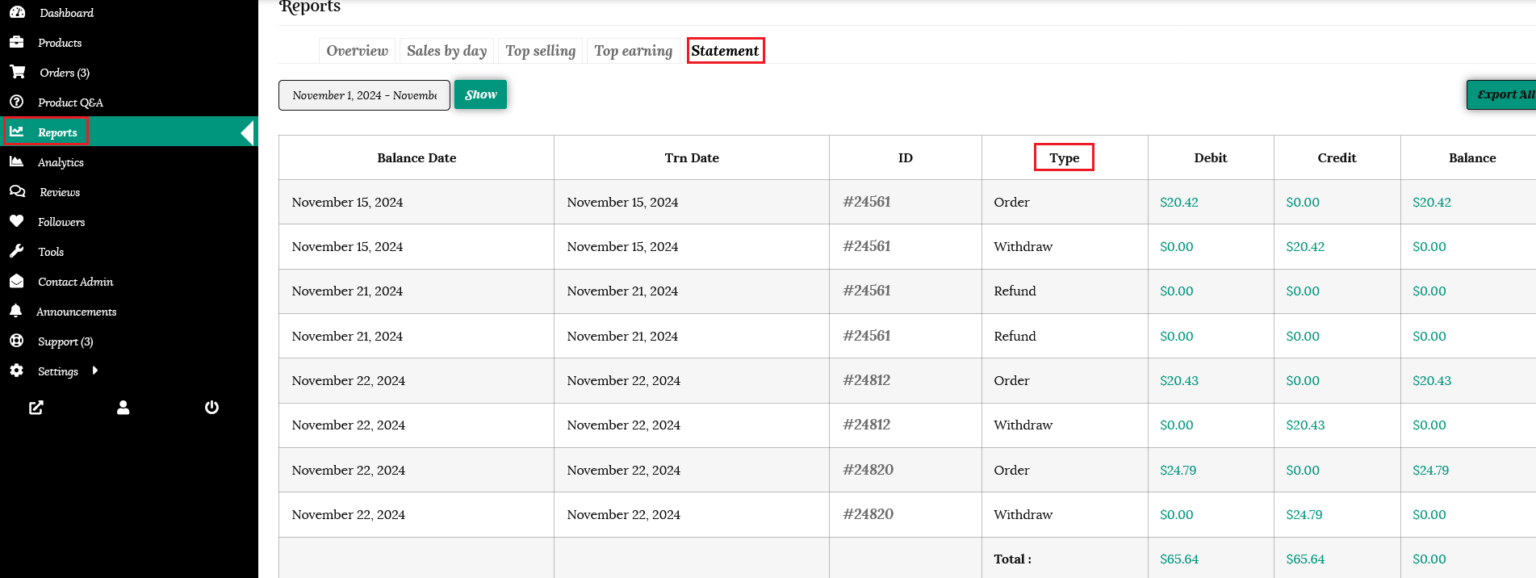Viewport: 1536px width, 578px height.
Task: Open the Top earning tab
Action: pyautogui.click(x=633, y=51)
